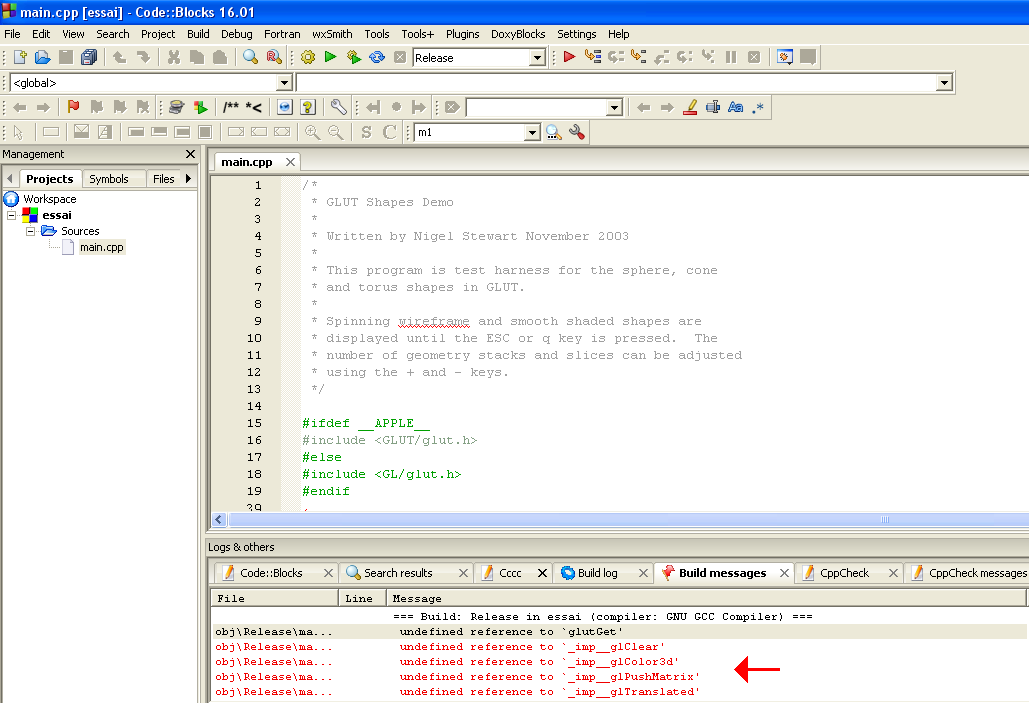Open the incremental search history dropdown
Image resolution: width=1029 pixels, height=703 pixels.
[614, 108]
